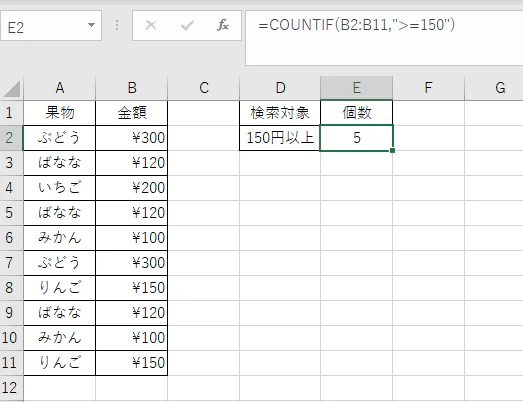
Task: Click cell D1 containing 検索対象
Action: [280, 113]
